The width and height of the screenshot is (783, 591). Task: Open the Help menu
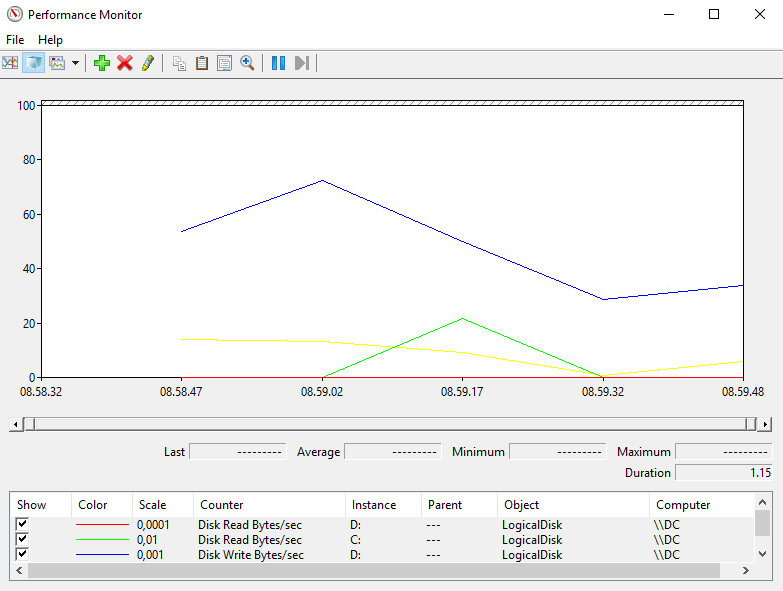point(50,40)
